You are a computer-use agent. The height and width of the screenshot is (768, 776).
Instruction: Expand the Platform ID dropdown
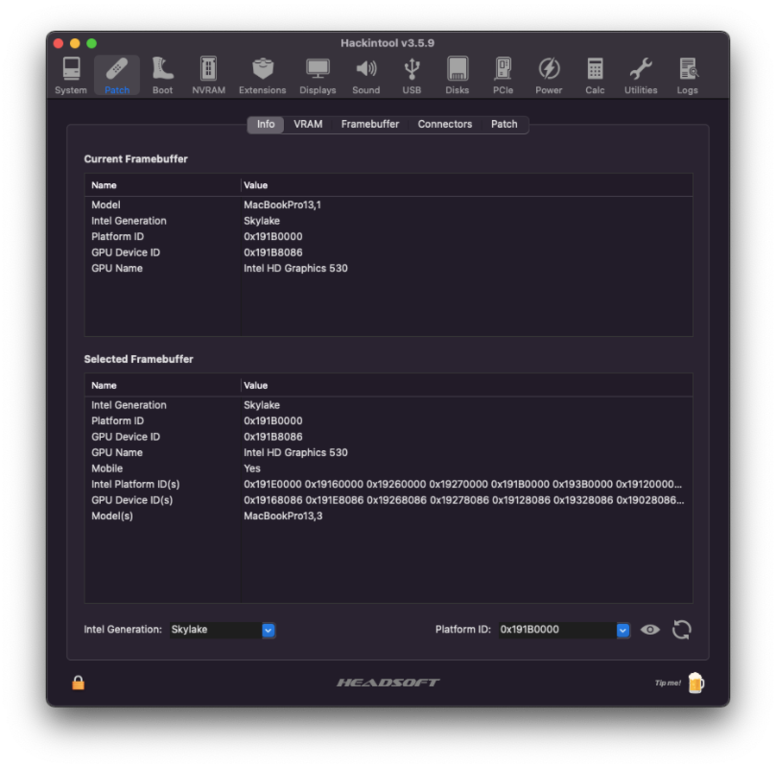coord(623,630)
